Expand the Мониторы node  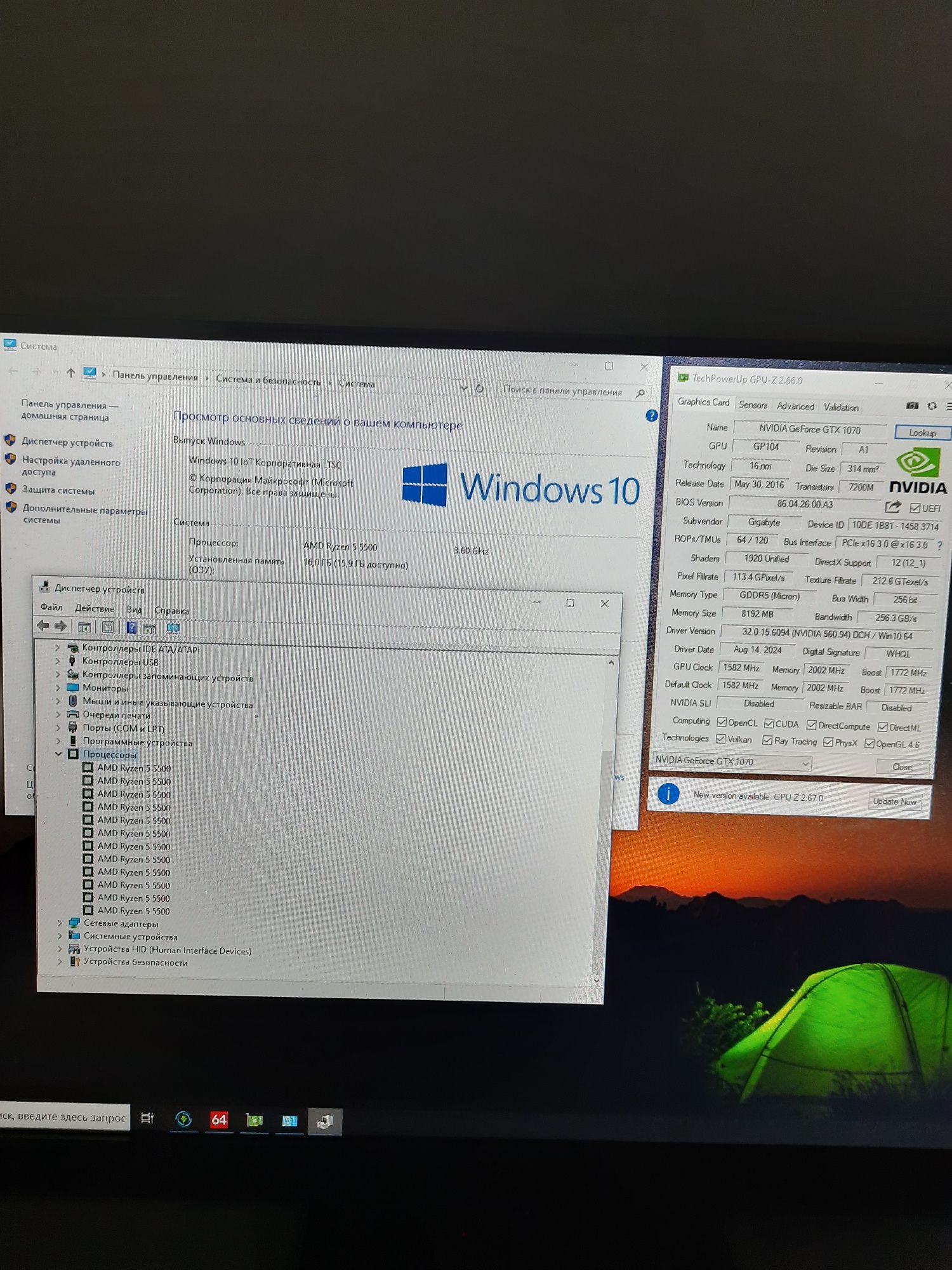pyautogui.click(x=58, y=688)
